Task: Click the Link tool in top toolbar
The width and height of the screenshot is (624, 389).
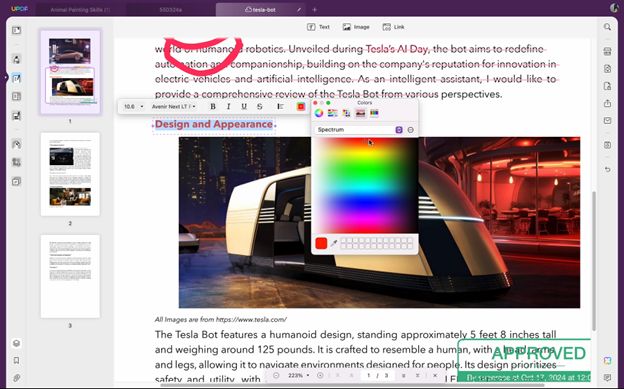Action: (393, 27)
